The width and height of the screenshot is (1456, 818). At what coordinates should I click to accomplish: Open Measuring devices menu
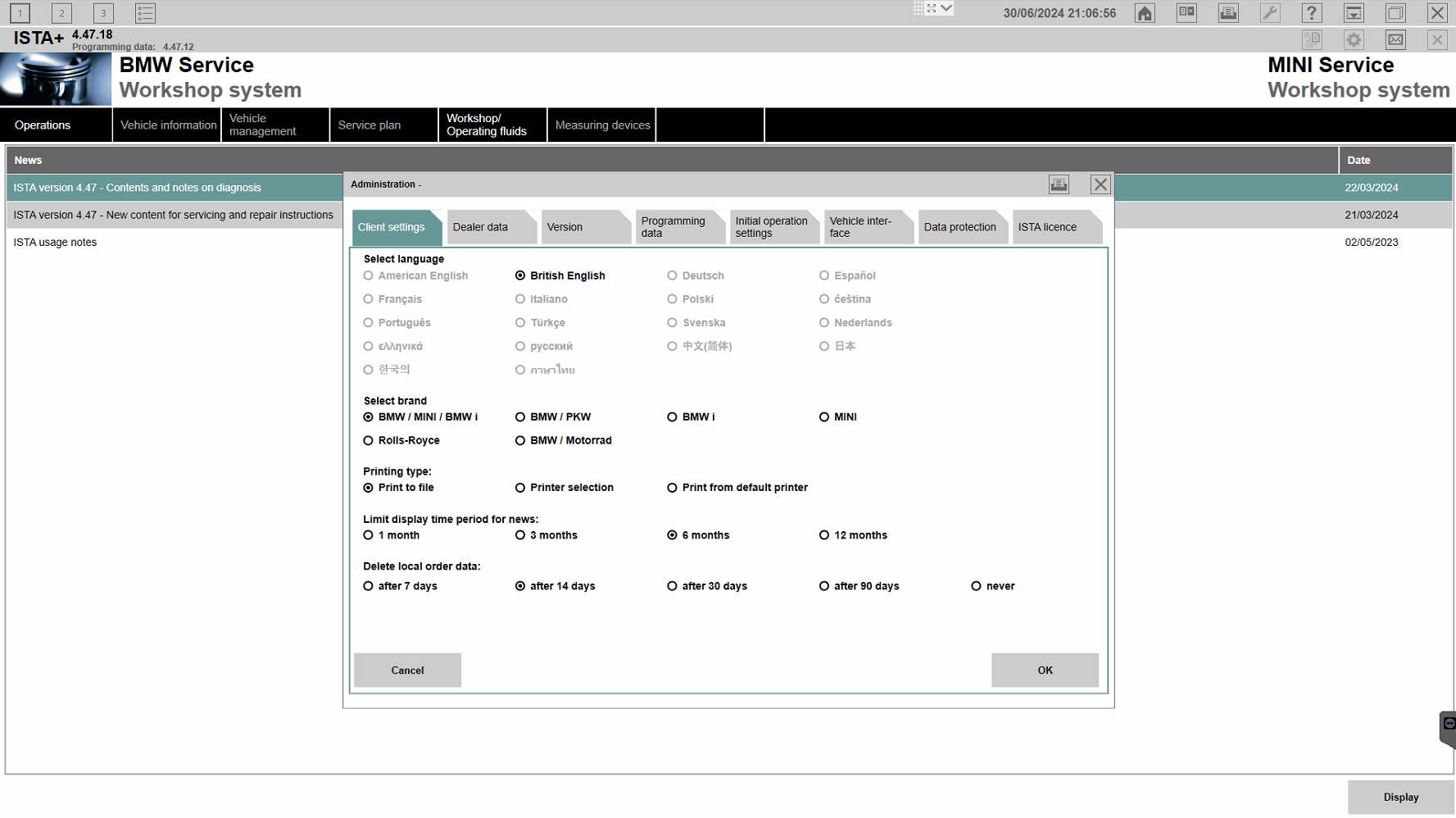click(601, 125)
